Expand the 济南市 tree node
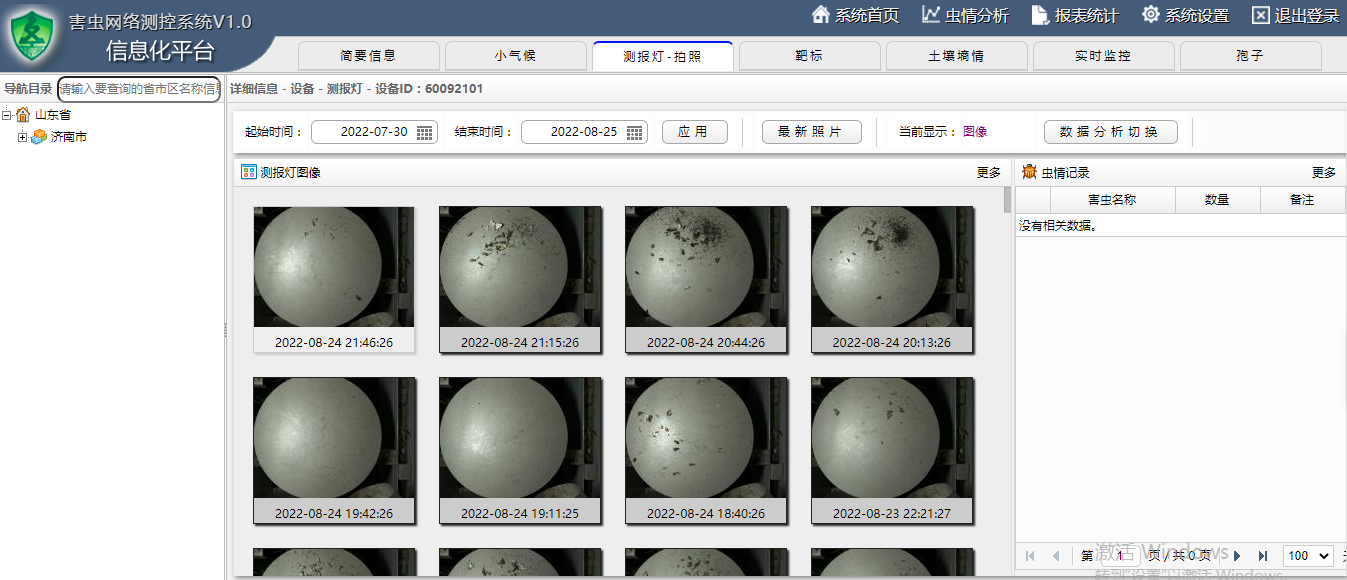Viewport: 1347px width, 580px height. coord(22,137)
